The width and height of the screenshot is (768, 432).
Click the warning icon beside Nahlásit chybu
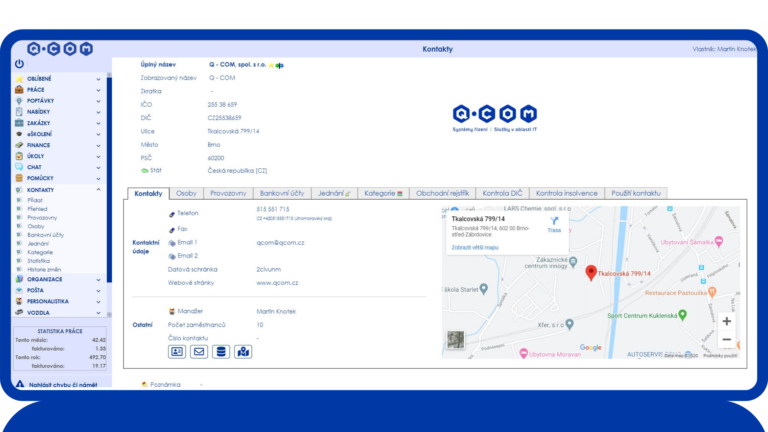[20, 384]
